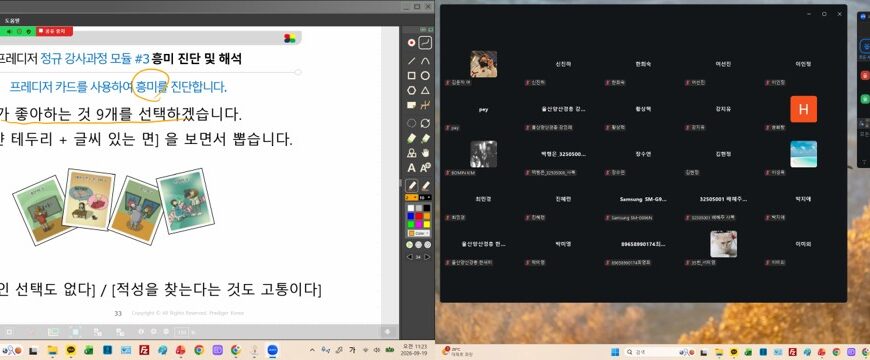Open the shapes group tool

click(x=412, y=153)
